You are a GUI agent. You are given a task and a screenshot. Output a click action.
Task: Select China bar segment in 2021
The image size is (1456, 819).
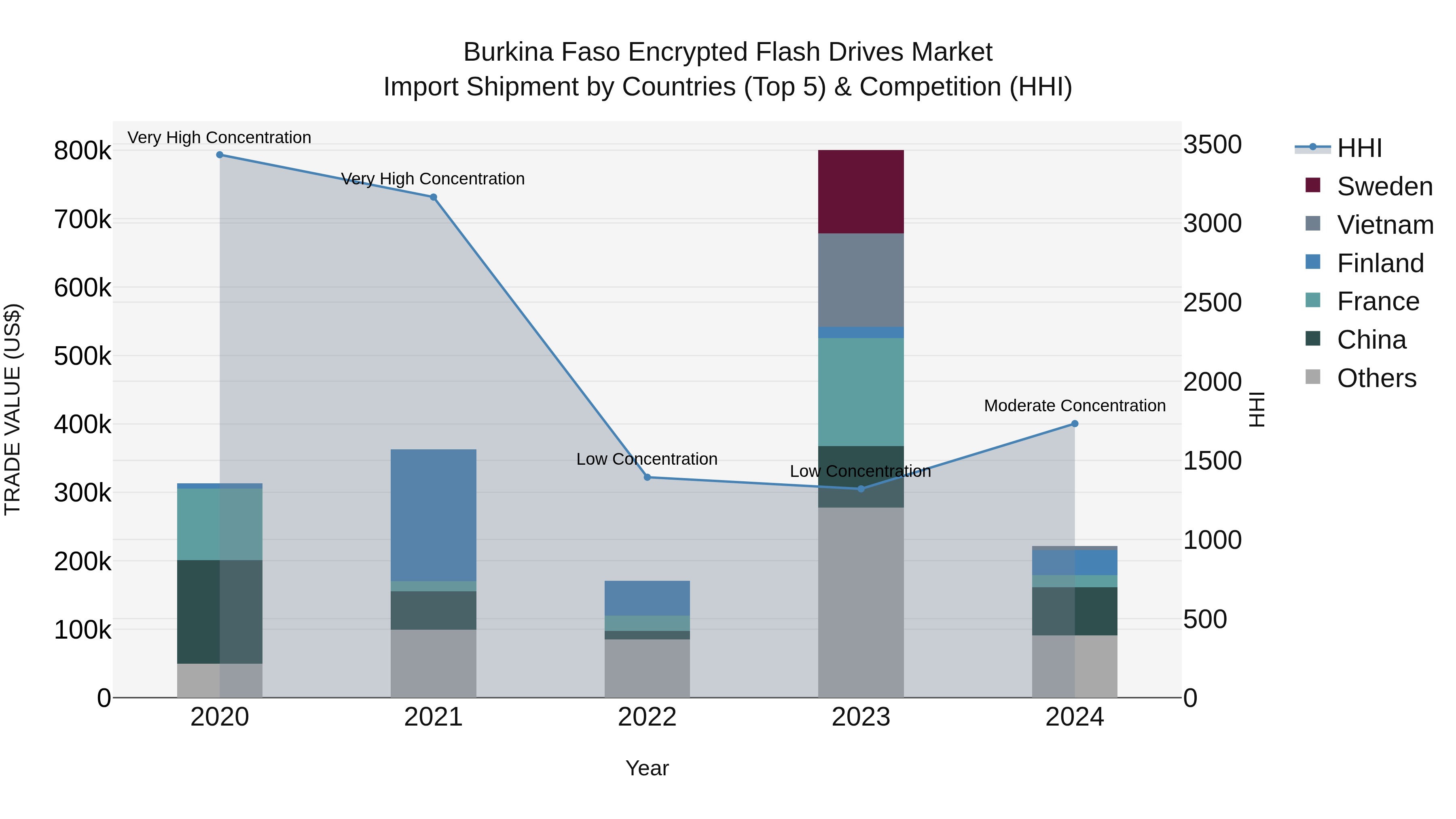[434, 611]
